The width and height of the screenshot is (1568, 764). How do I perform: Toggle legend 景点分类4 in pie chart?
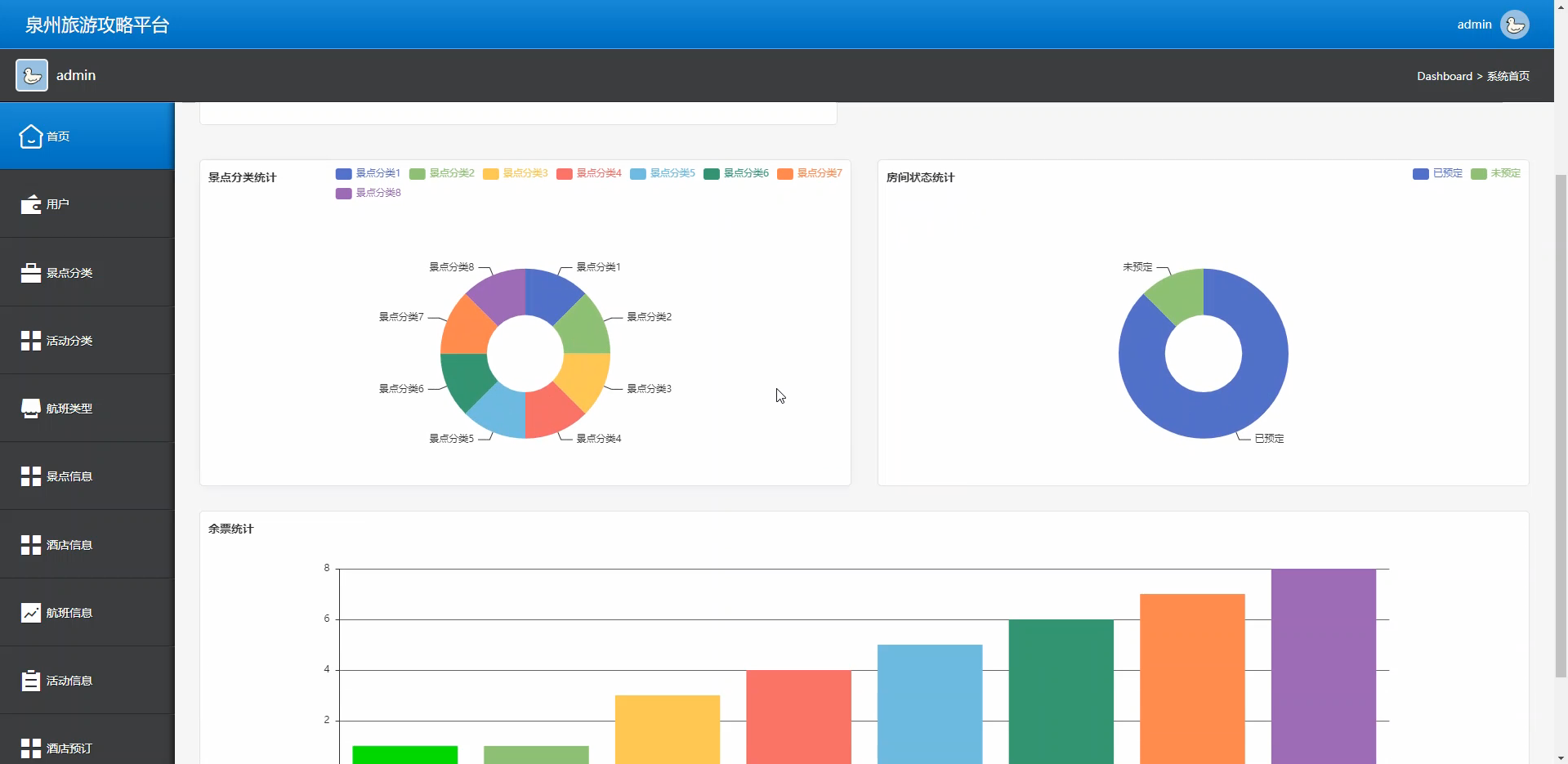[589, 173]
